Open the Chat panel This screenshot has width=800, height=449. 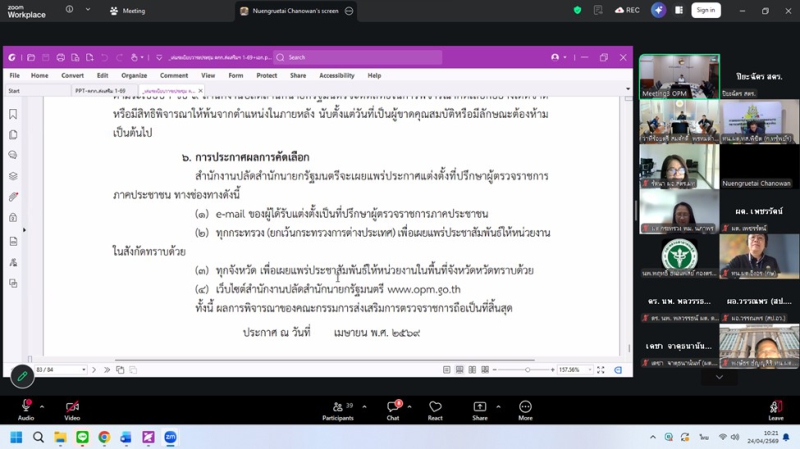pyautogui.click(x=393, y=410)
